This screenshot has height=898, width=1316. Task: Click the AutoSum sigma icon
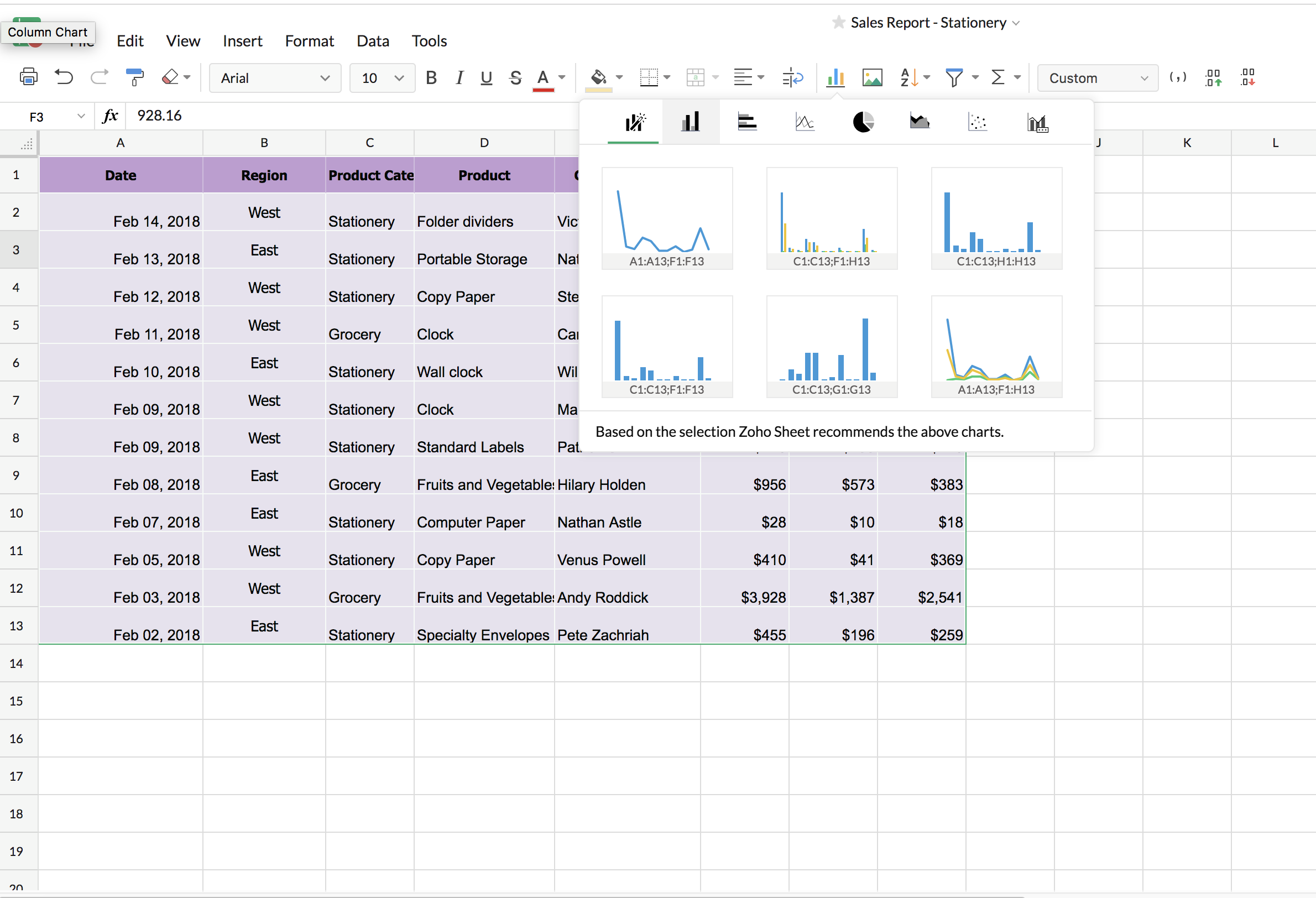[1005, 79]
